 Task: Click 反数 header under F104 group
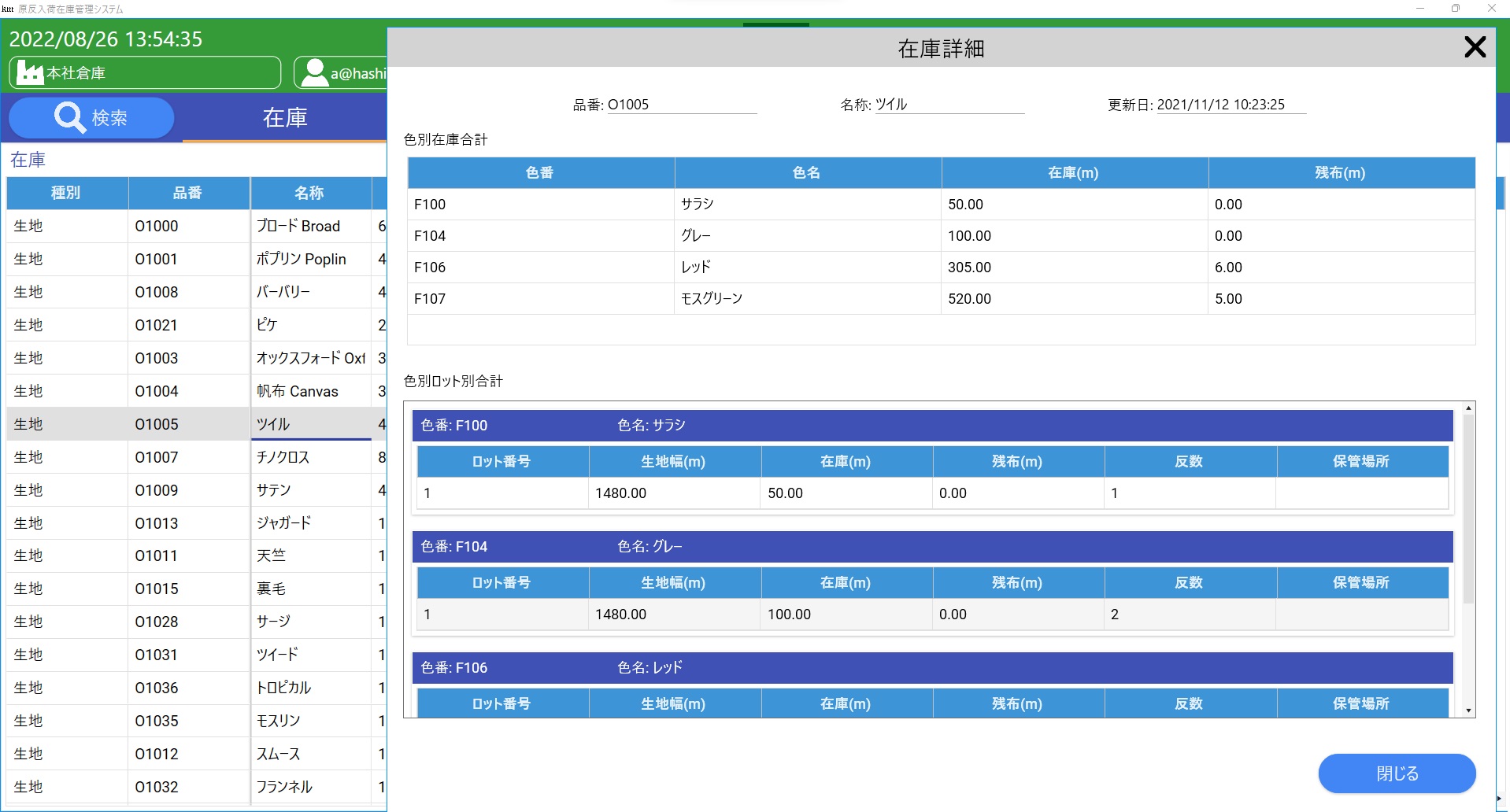(x=1190, y=583)
